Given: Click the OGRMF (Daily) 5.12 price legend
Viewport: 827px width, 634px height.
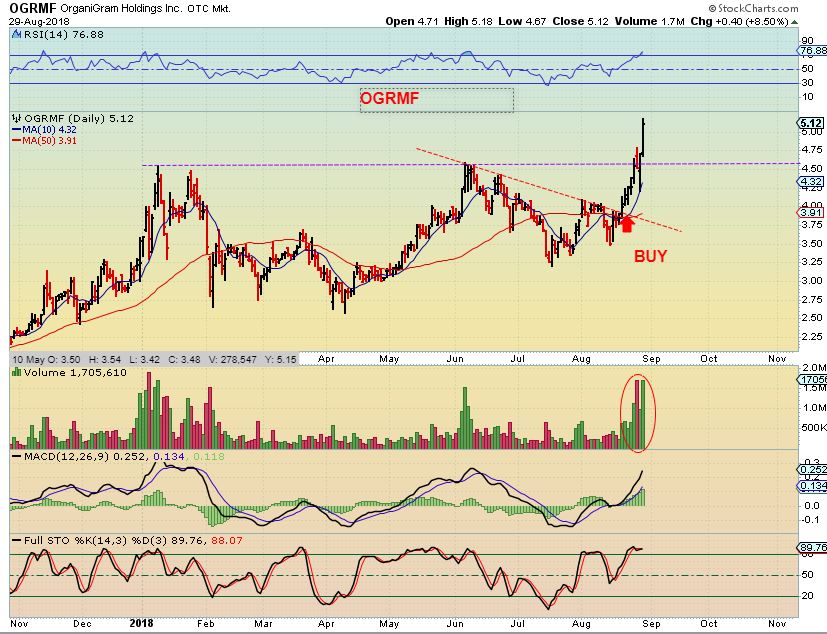Looking at the screenshot, I should (x=79, y=118).
